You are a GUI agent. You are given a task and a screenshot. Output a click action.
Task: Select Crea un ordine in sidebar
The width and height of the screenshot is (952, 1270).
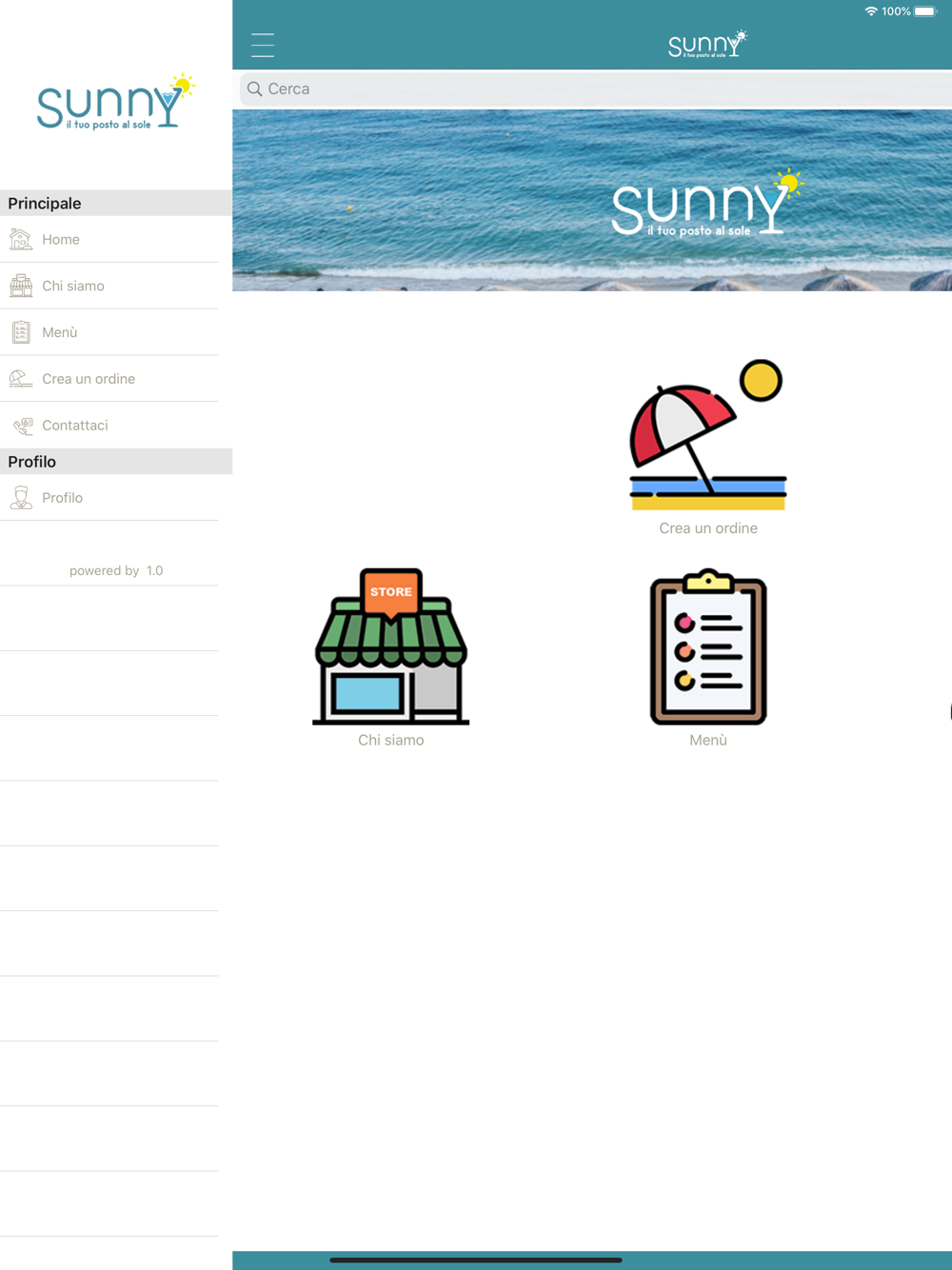[x=109, y=379]
